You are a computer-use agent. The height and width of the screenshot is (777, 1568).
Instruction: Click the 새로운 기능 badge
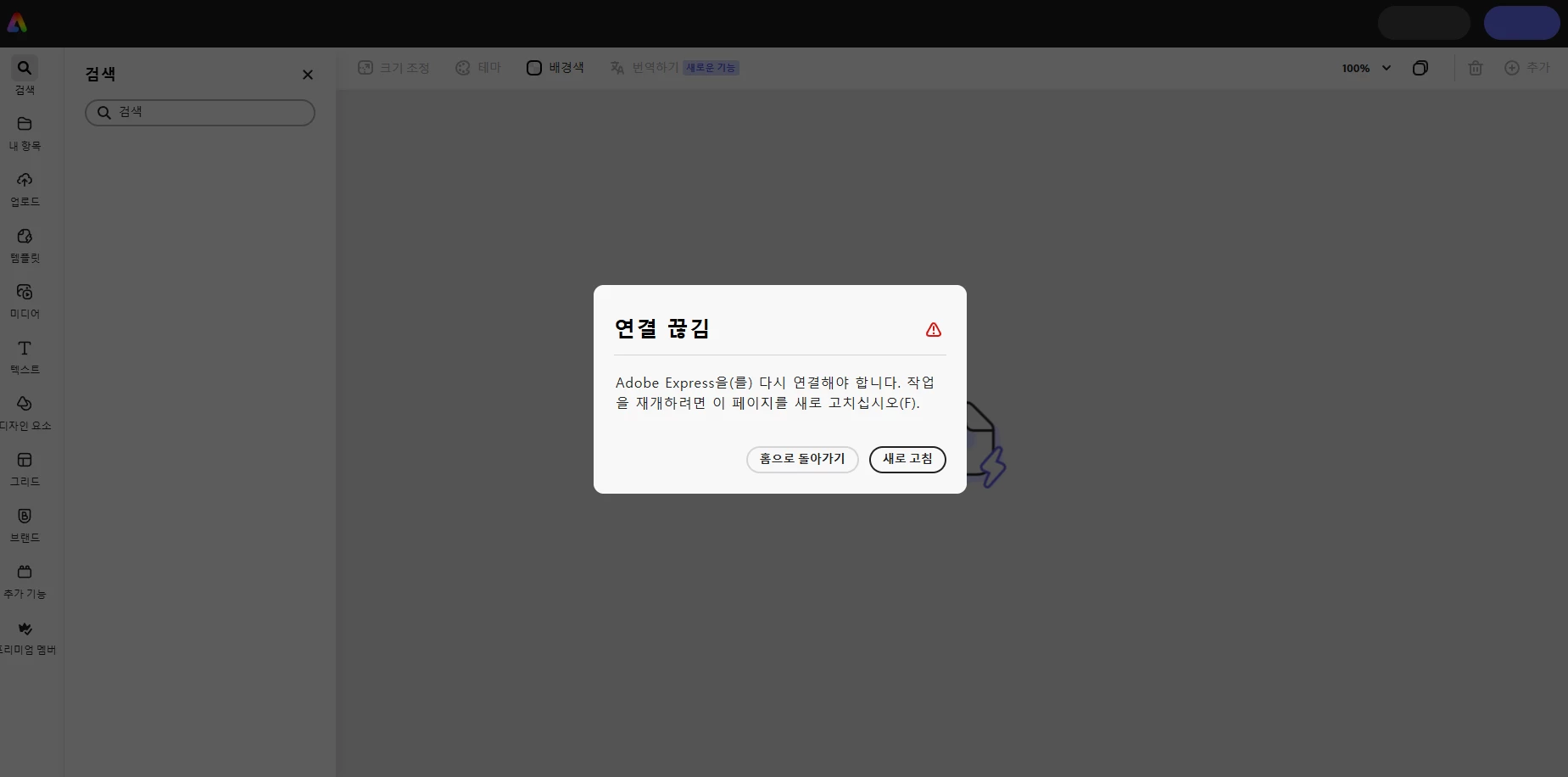click(711, 68)
